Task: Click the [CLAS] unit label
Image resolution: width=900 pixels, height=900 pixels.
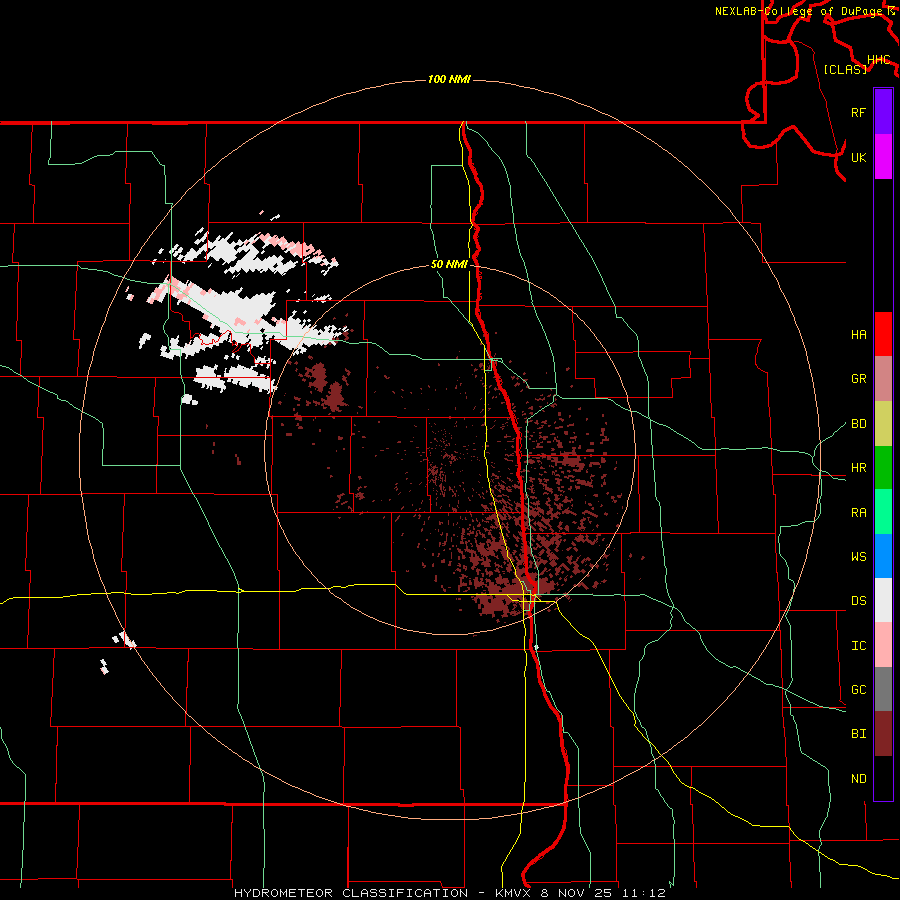Action: [x=845, y=69]
